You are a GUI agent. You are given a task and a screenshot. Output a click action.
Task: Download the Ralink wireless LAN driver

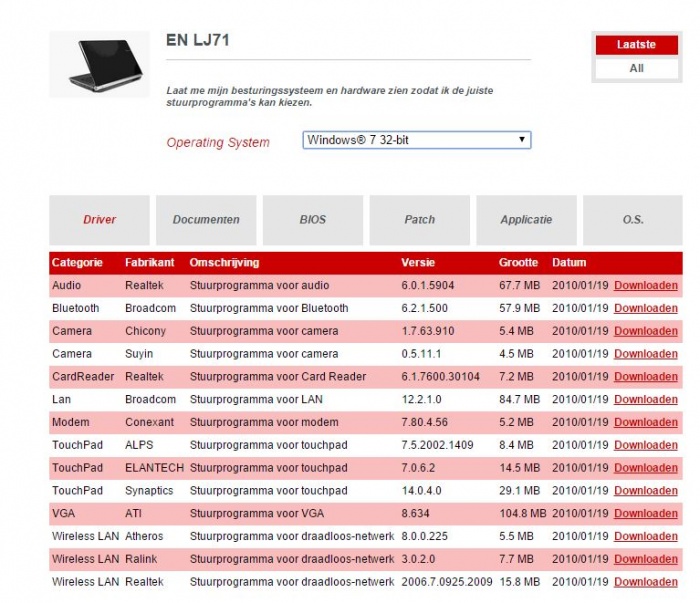[x=646, y=559]
